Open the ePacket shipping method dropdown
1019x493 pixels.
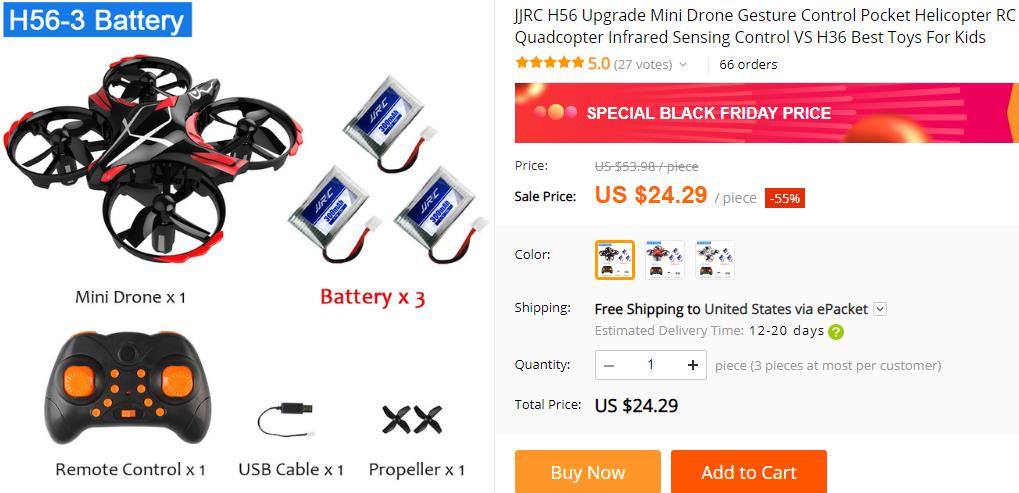[x=880, y=309]
